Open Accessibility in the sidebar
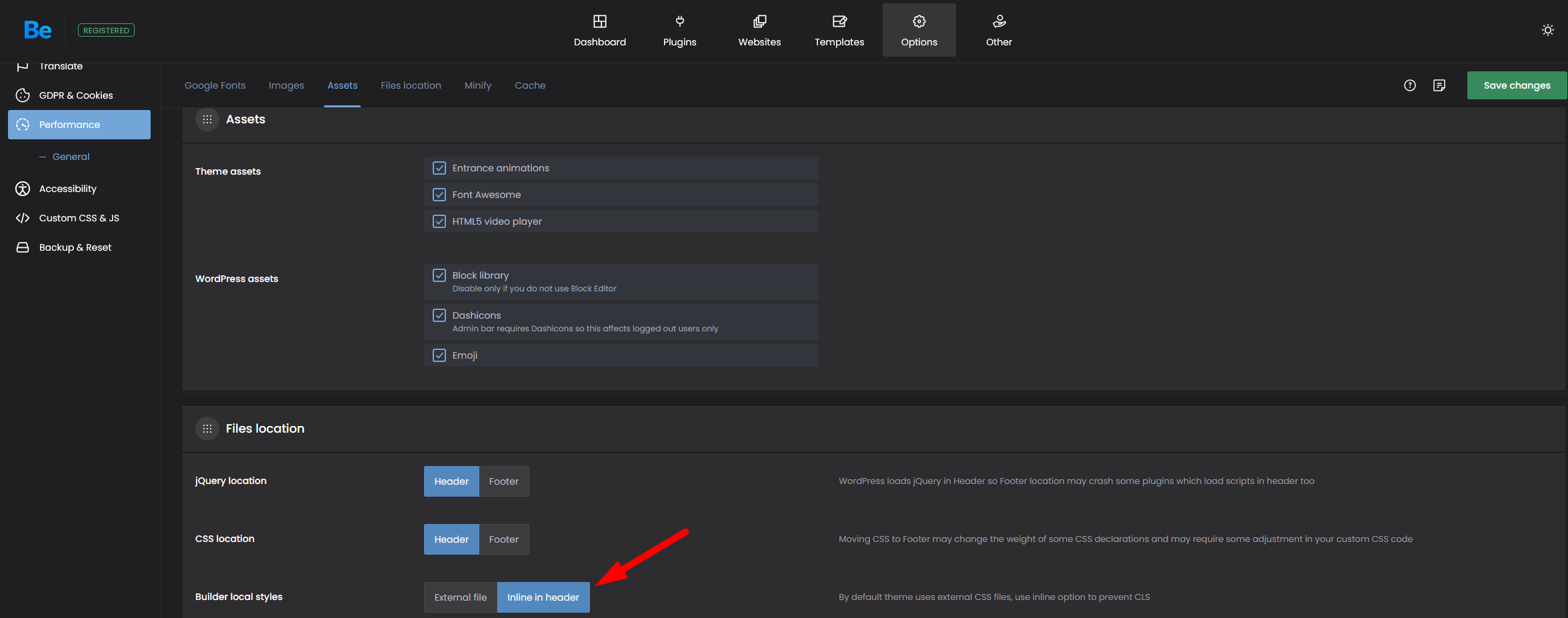This screenshot has width=1568, height=618. coord(79,189)
